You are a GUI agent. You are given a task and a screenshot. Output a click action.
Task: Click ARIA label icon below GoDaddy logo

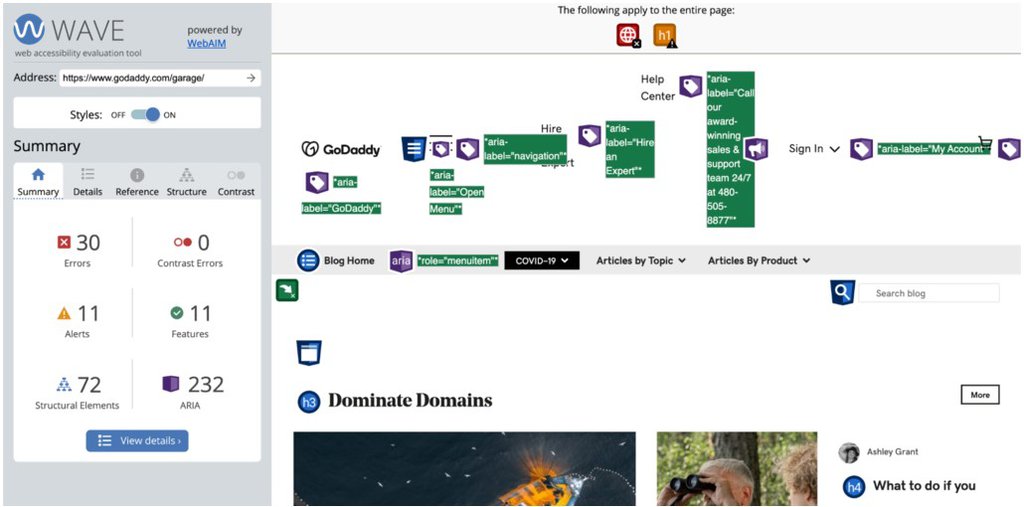317,182
